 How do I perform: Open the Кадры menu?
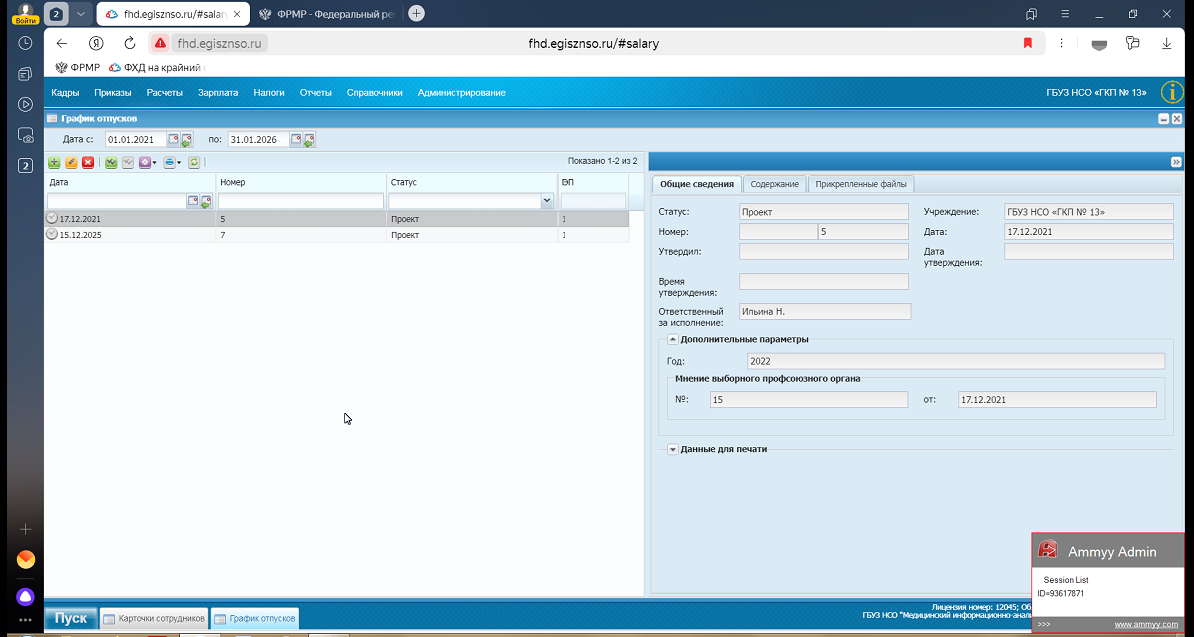point(65,93)
